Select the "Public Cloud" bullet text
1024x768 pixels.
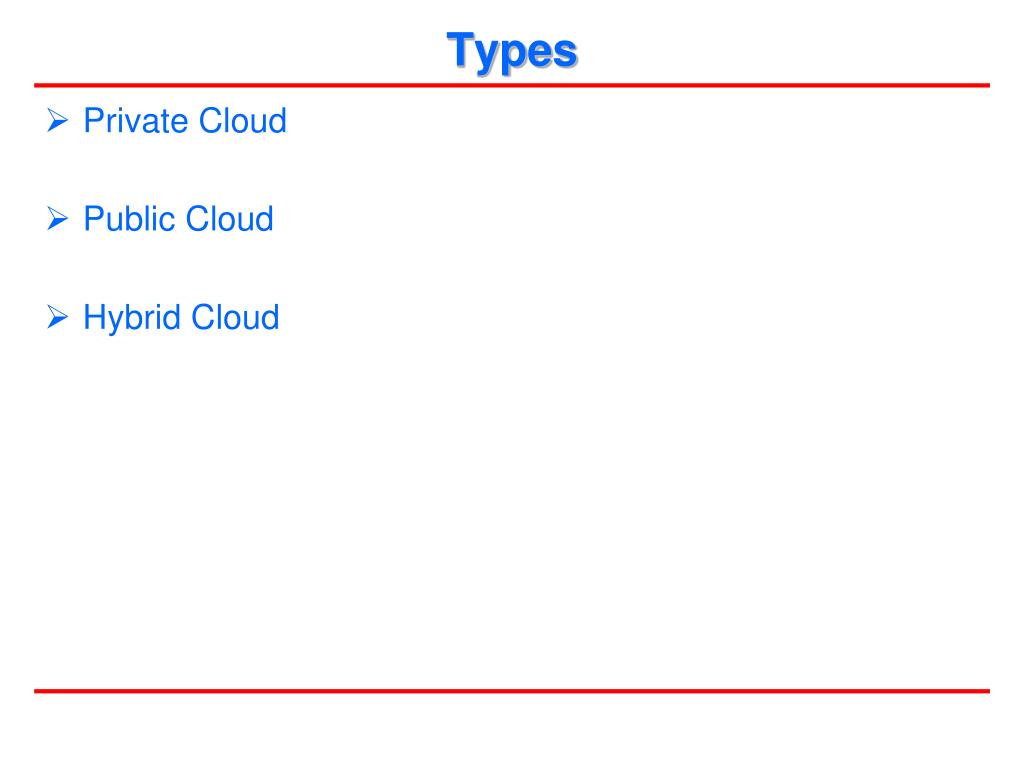pyautogui.click(x=178, y=219)
